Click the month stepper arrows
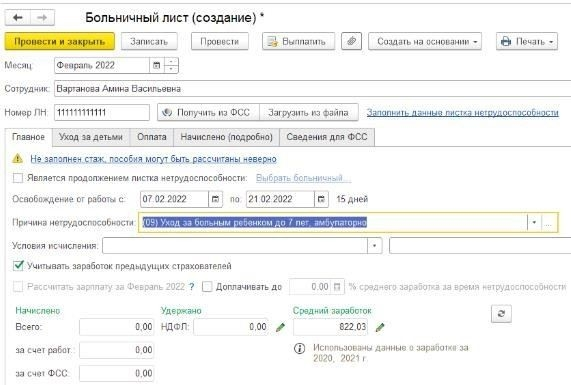This screenshot has height=385, width=571. (x=171, y=66)
